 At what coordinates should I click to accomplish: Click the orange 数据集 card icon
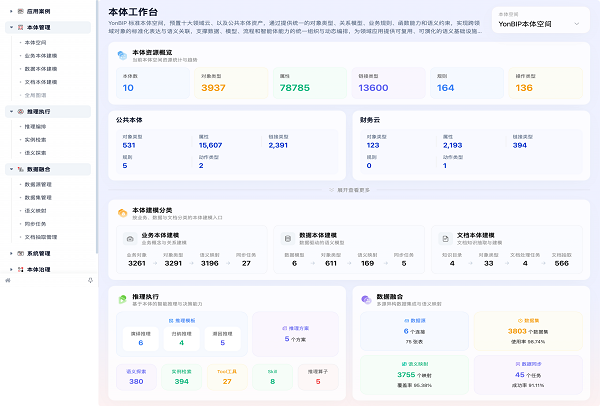(x=520, y=321)
